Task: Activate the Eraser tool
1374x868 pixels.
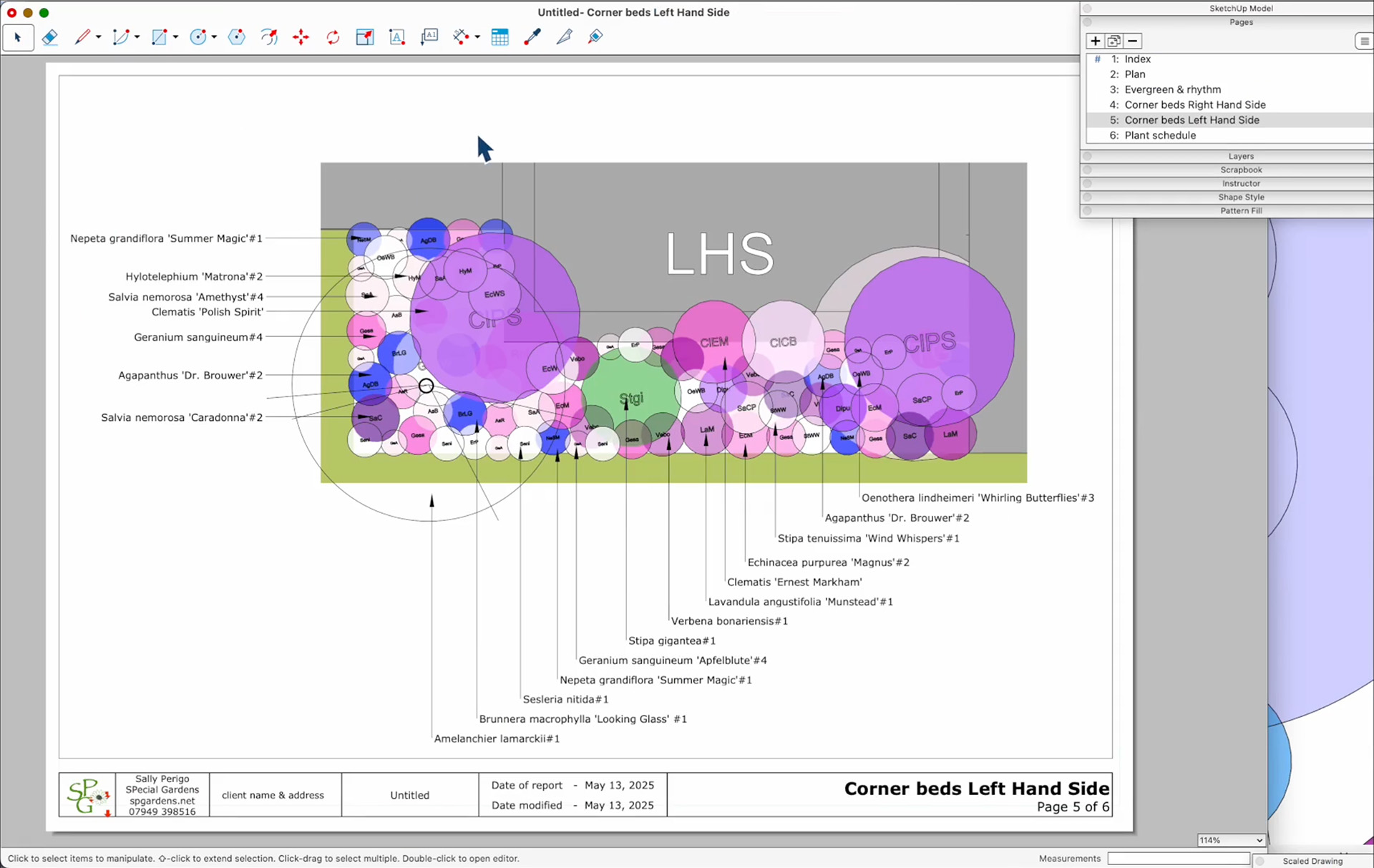Action: (x=49, y=37)
